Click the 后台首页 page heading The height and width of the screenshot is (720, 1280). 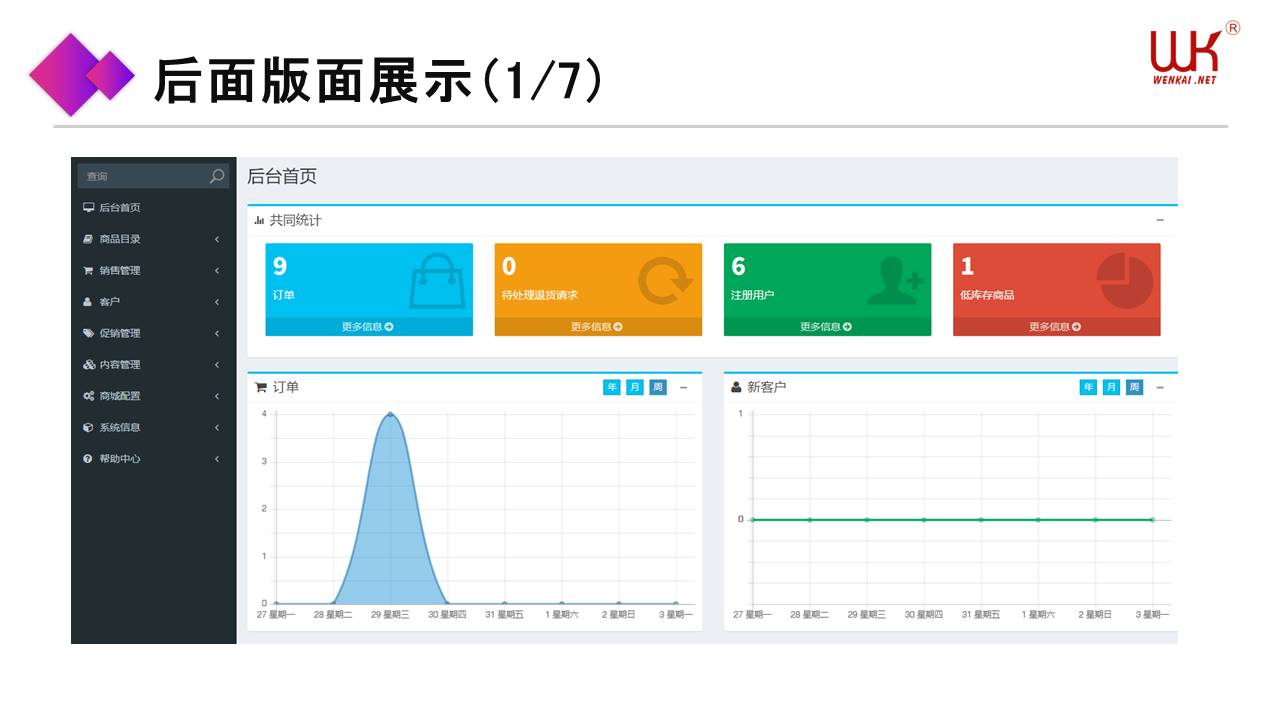click(x=282, y=177)
